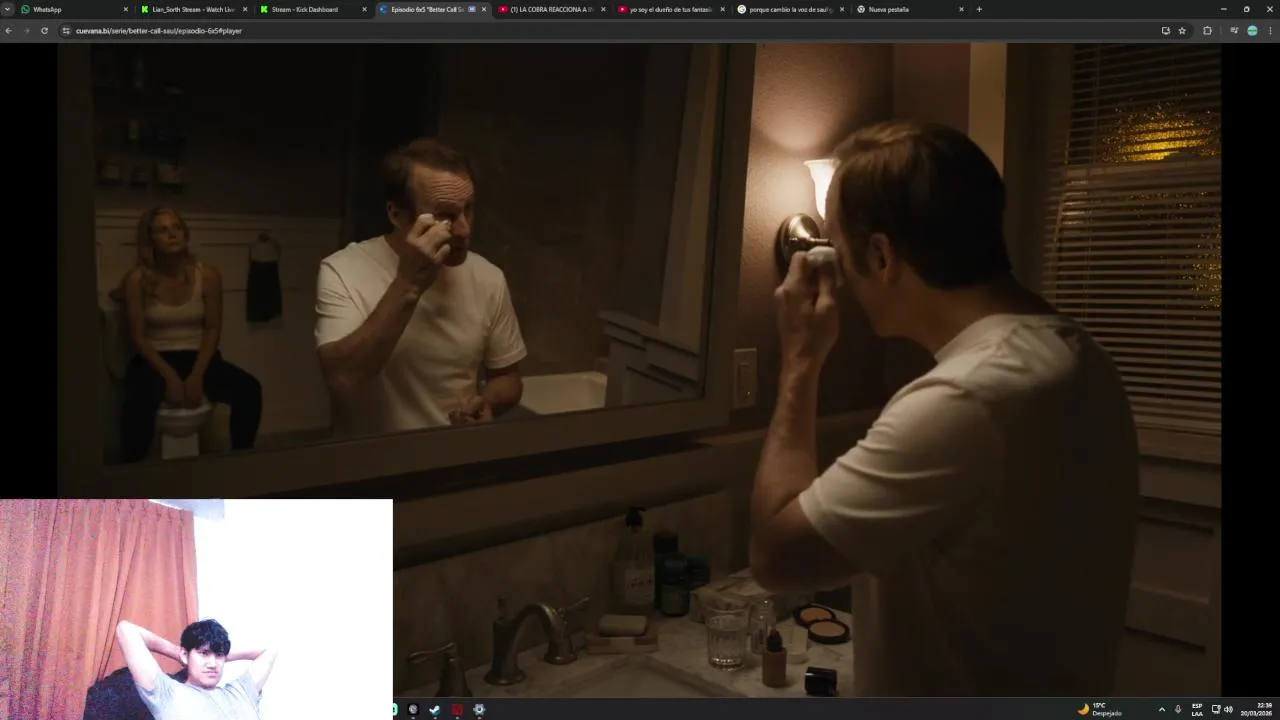Switch to the Lian_Sorth Stream Watch Live tab
The image size is (1280, 720).
(x=192, y=9)
